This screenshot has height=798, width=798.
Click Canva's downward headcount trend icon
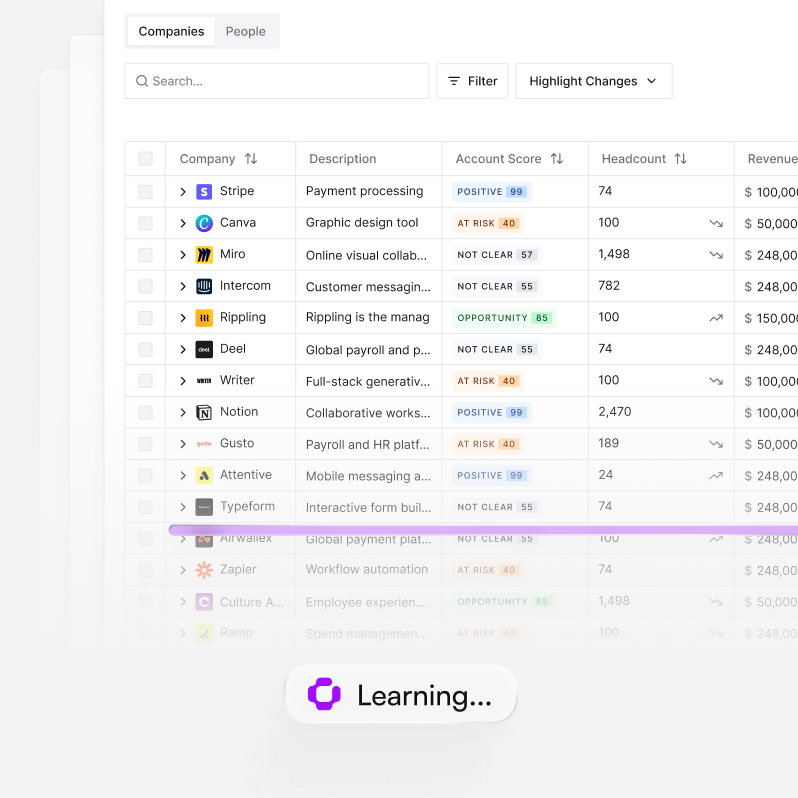[x=716, y=223]
